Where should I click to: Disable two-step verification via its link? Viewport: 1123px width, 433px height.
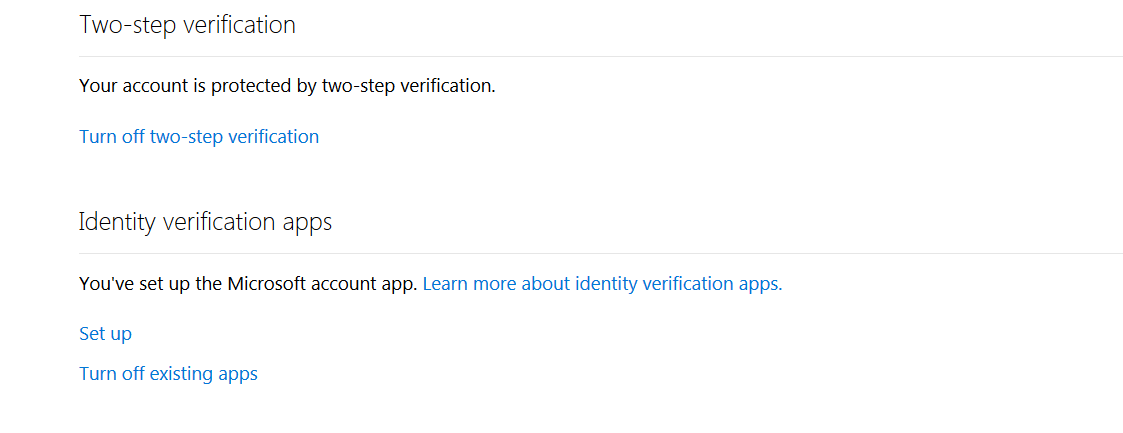click(199, 137)
